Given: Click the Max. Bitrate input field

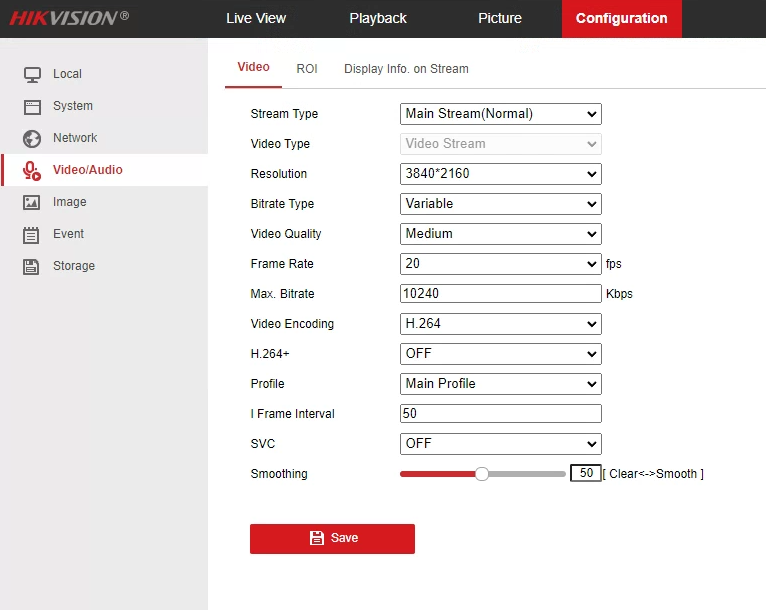Looking at the screenshot, I should (500, 294).
